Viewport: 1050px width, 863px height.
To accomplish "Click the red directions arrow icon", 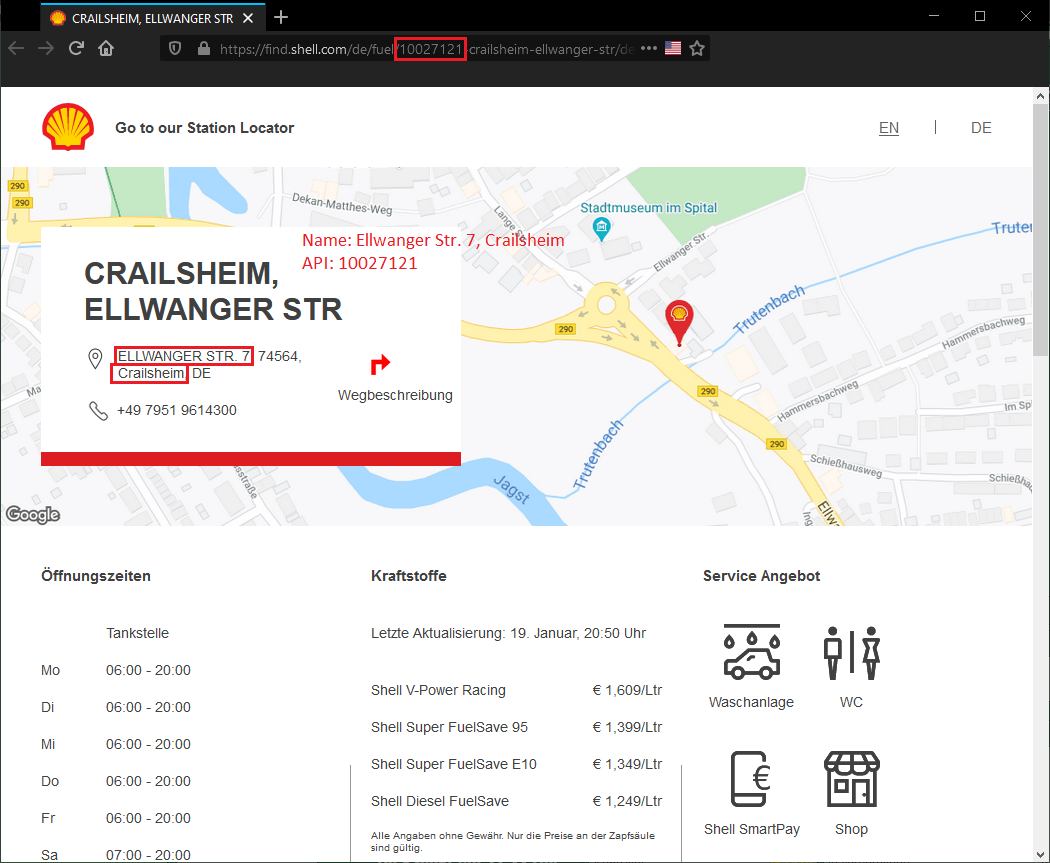I will (x=380, y=364).
